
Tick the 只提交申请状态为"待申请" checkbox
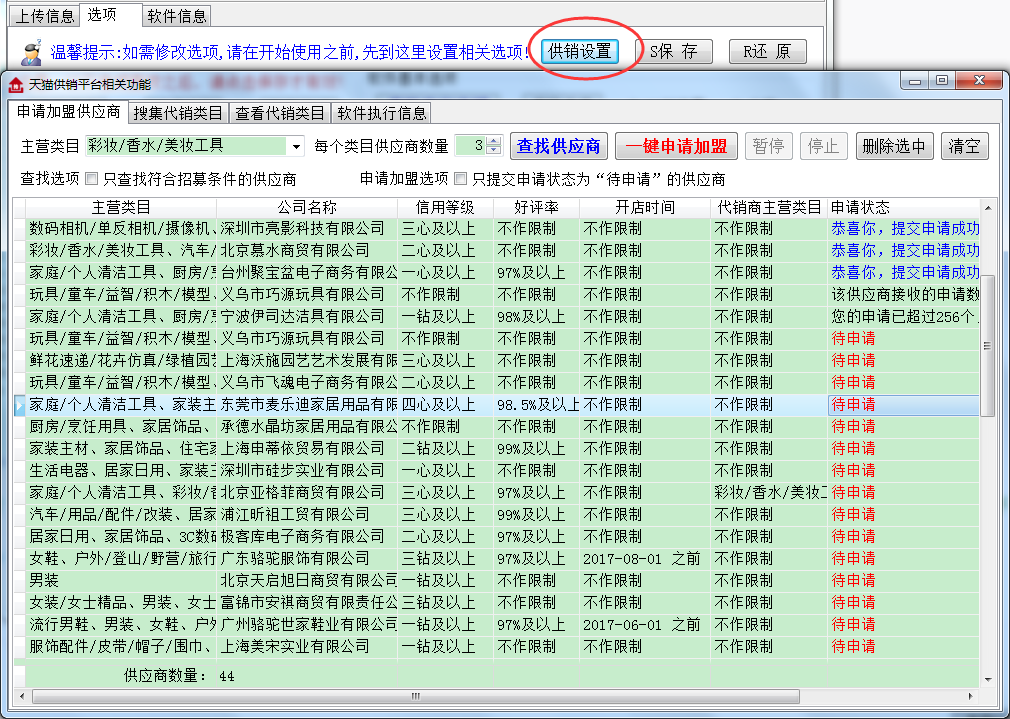[461, 180]
